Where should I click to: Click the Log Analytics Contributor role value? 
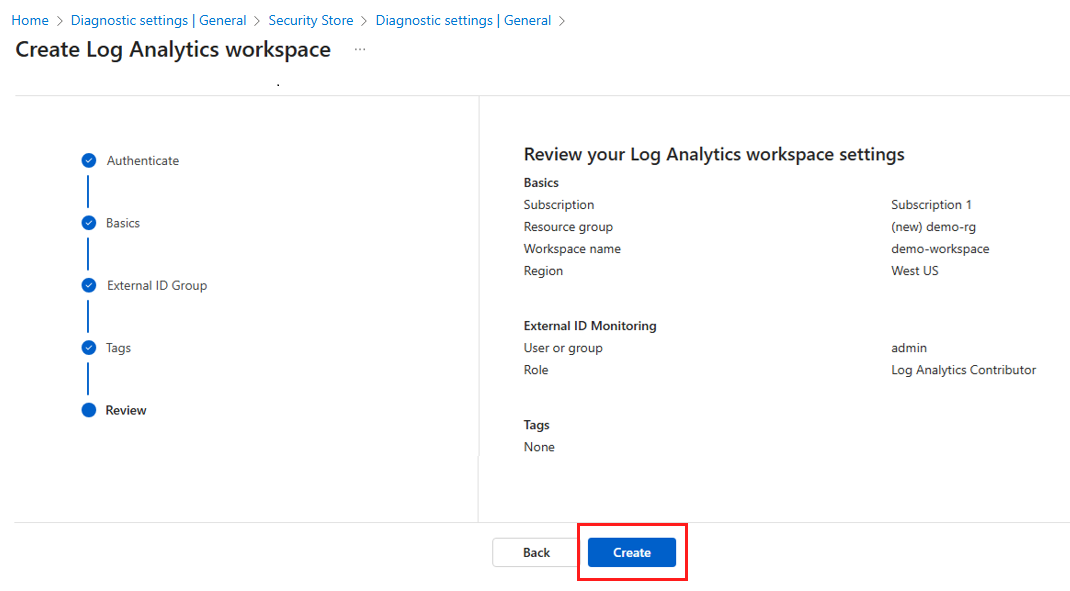pos(962,369)
